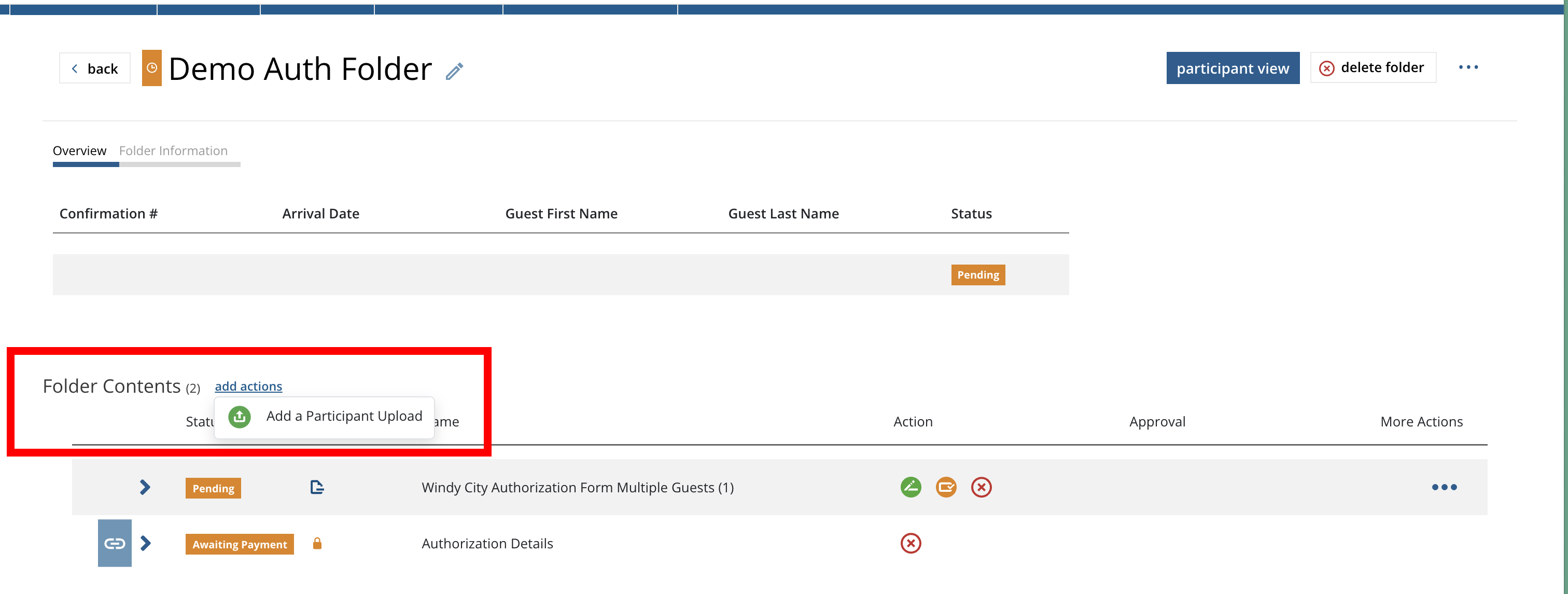Viewport: 1568px width, 594px height.
Task: Expand the Windy City Authorization Form row
Action: (144, 487)
